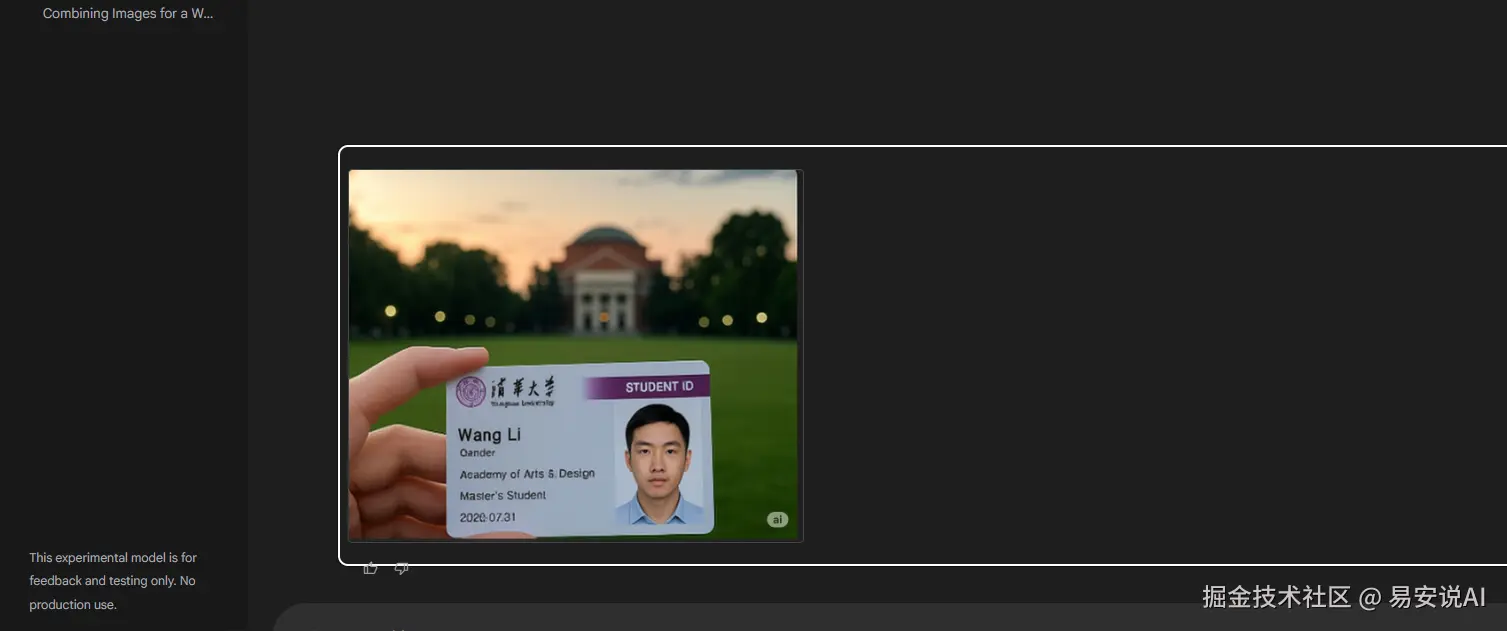Focus the message input box at bottom
This screenshot has height=631, width=1507.
pos(889,618)
